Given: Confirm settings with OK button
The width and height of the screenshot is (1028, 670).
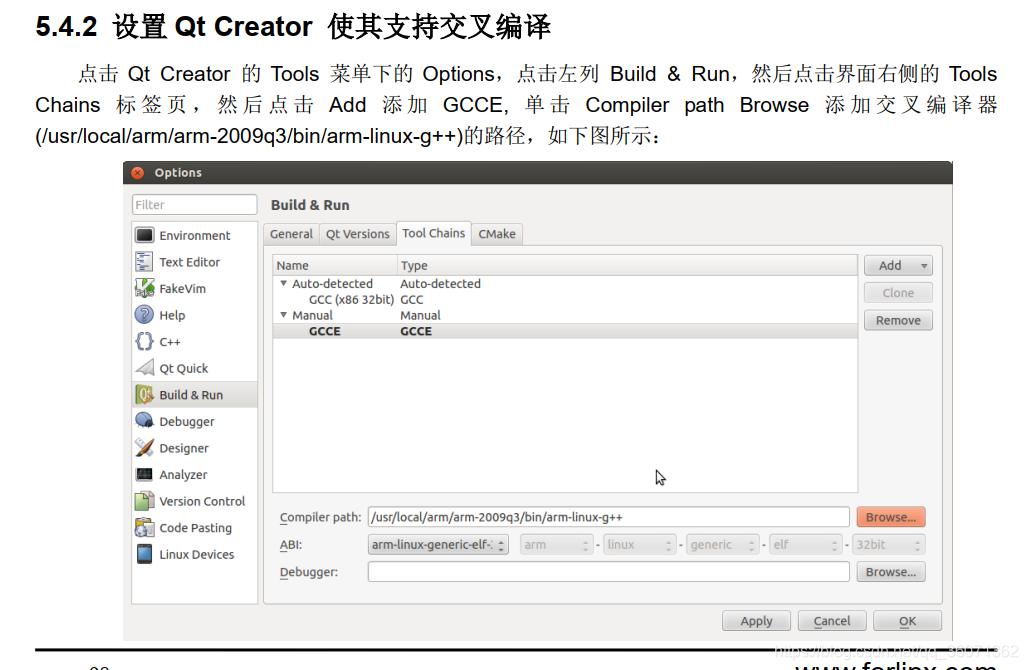Looking at the screenshot, I should (907, 621).
